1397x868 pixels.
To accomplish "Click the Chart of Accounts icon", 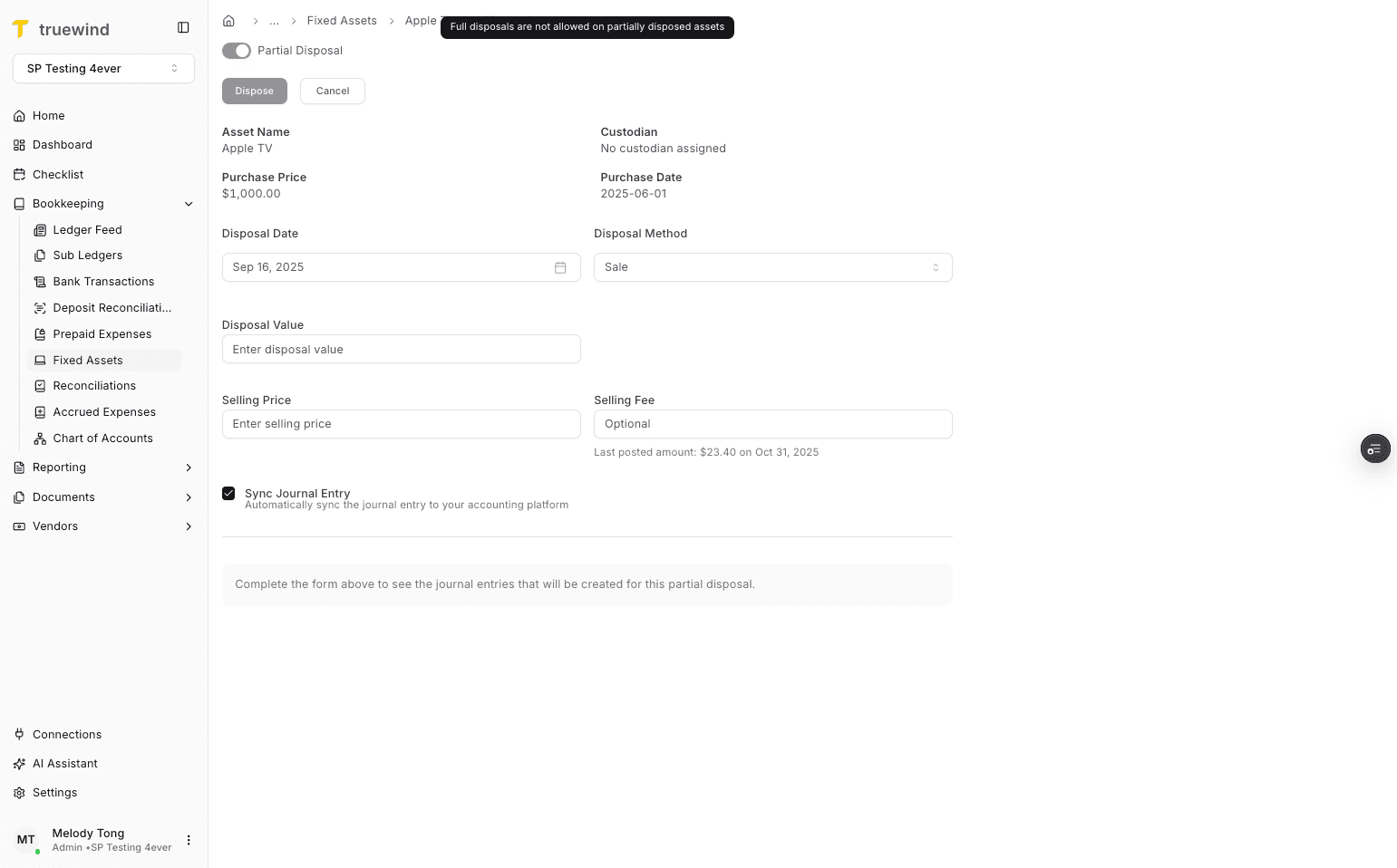I will pyautogui.click(x=40, y=438).
